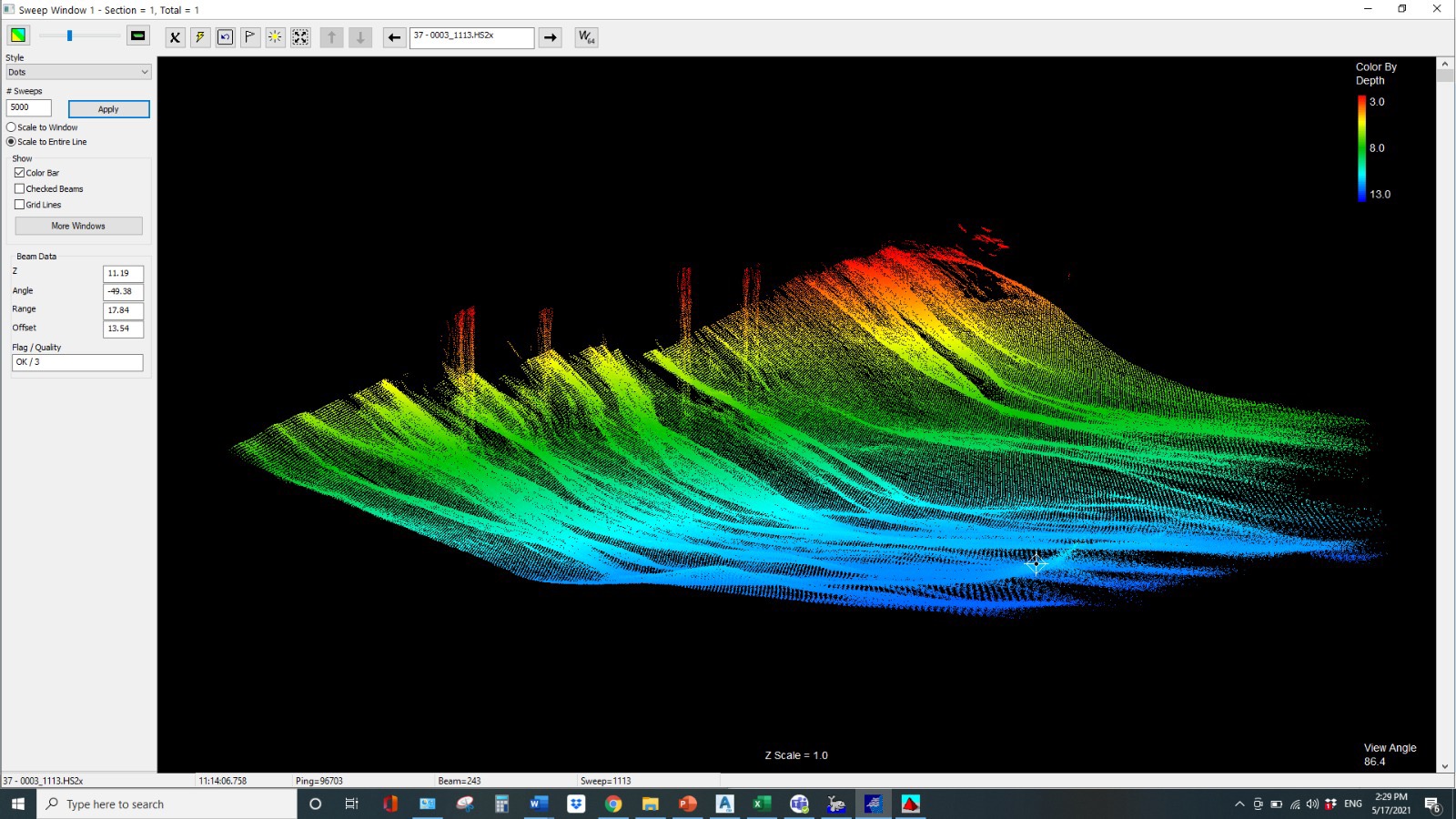Enable the Grid Lines checkbox
Image resolution: width=1456 pixels, height=819 pixels.
coord(19,205)
